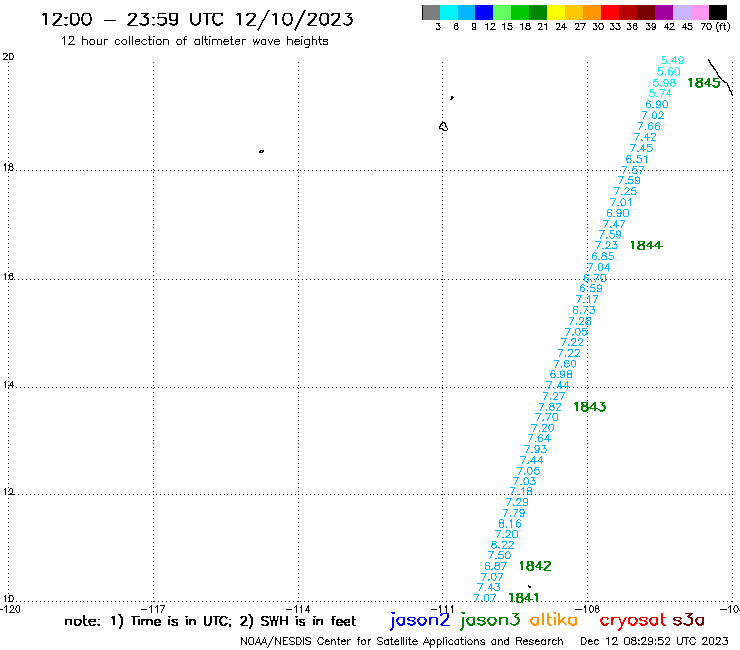Click the 7.70 wave height value
The width and height of the screenshot is (740, 650).
tap(547, 418)
